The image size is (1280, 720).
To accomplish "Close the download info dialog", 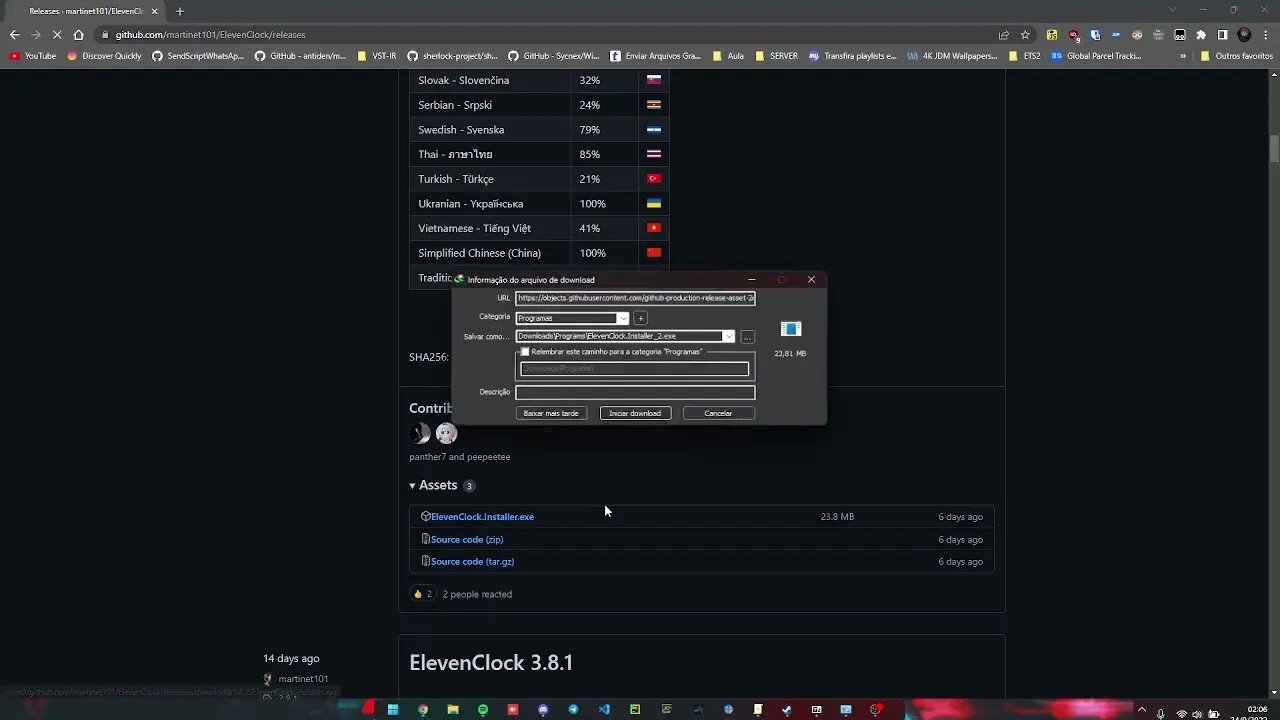I will click(x=811, y=280).
